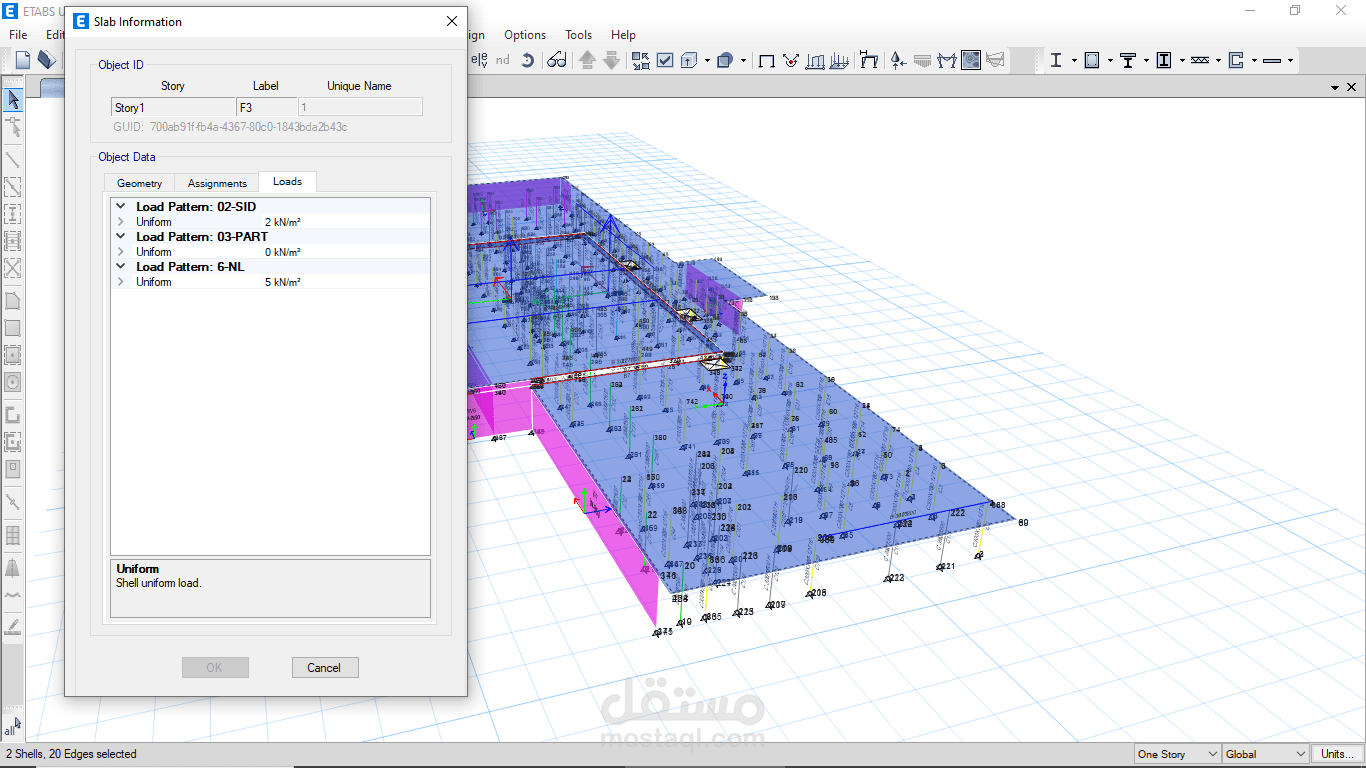This screenshot has height=768, width=1366.
Task: Open the Tools menu
Action: (x=579, y=34)
